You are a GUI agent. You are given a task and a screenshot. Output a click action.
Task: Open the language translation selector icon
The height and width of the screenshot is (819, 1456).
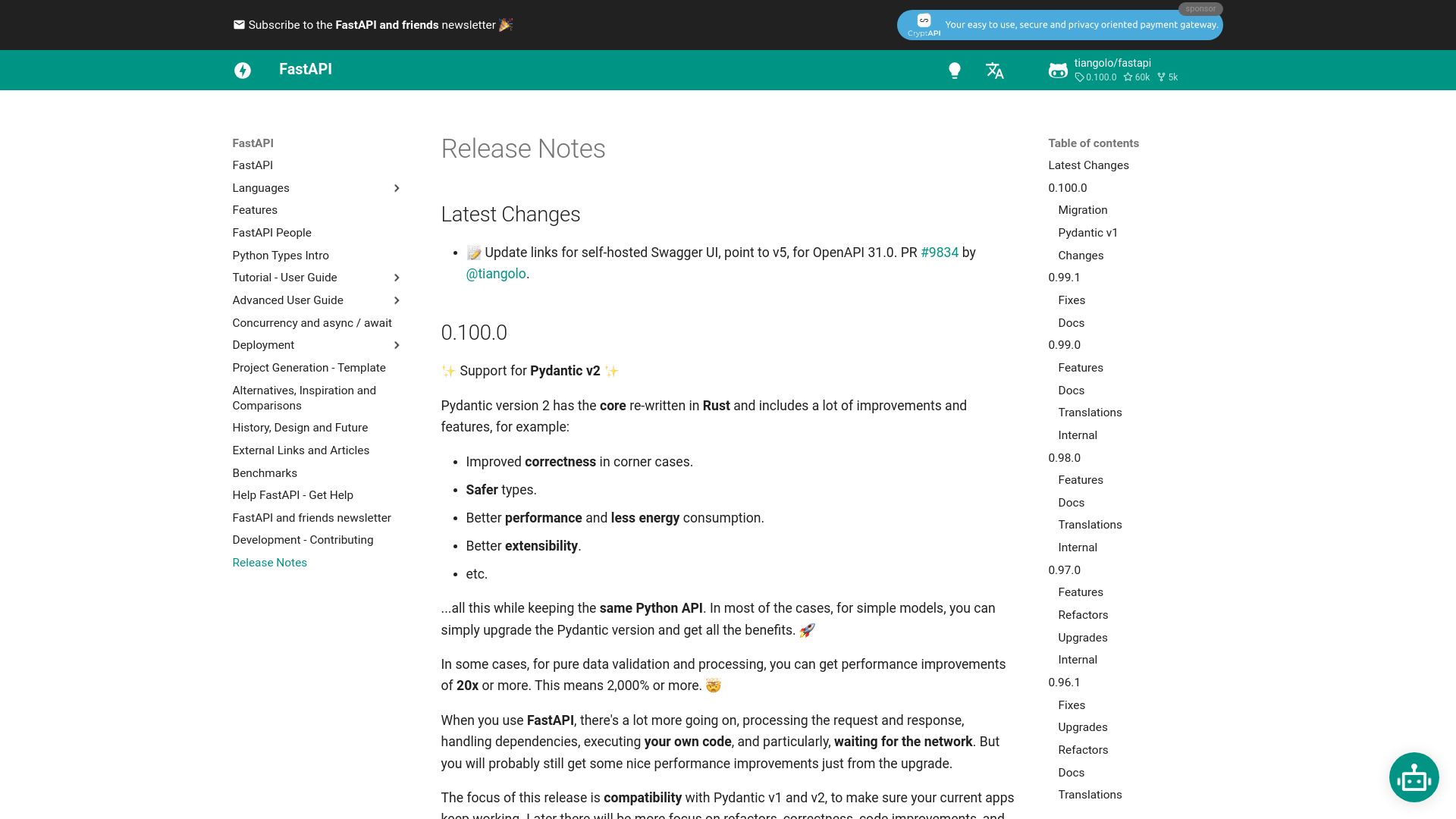pos(995,71)
